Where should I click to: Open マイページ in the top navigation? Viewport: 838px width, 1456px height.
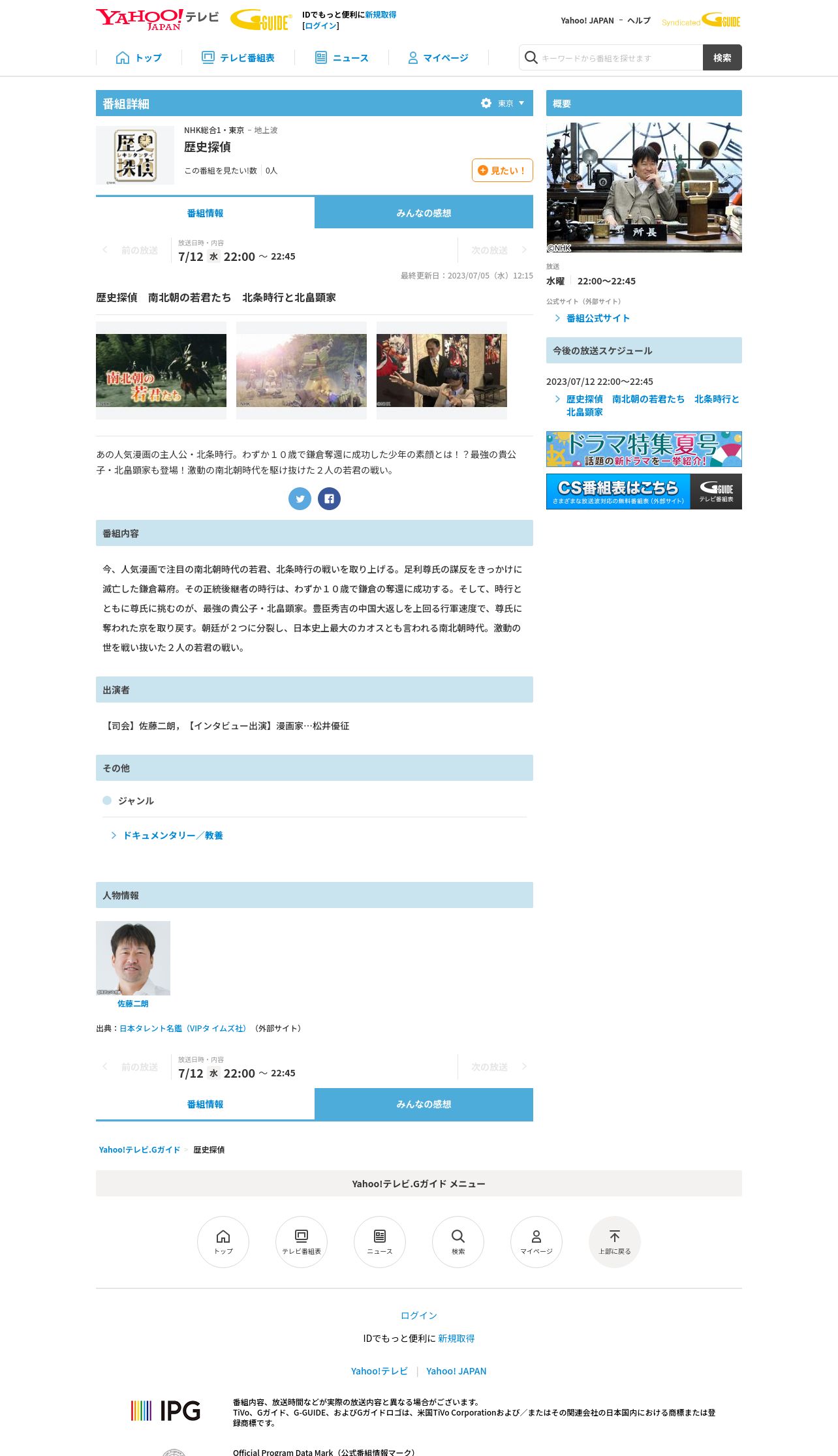point(439,58)
